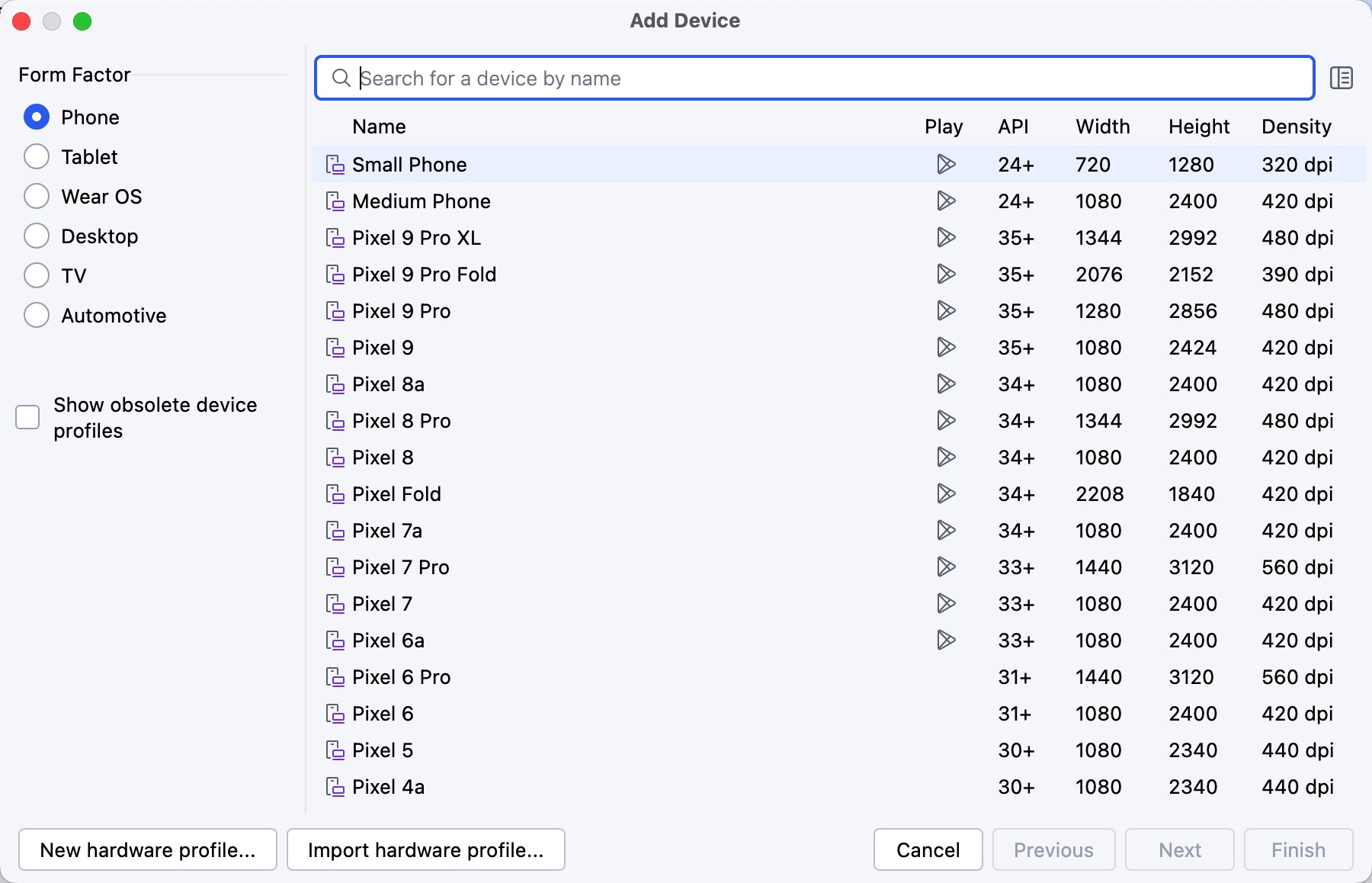Image resolution: width=1372 pixels, height=883 pixels.
Task: Click the Play Store icon for Pixel 9 Pro Fold
Action: tap(946, 274)
